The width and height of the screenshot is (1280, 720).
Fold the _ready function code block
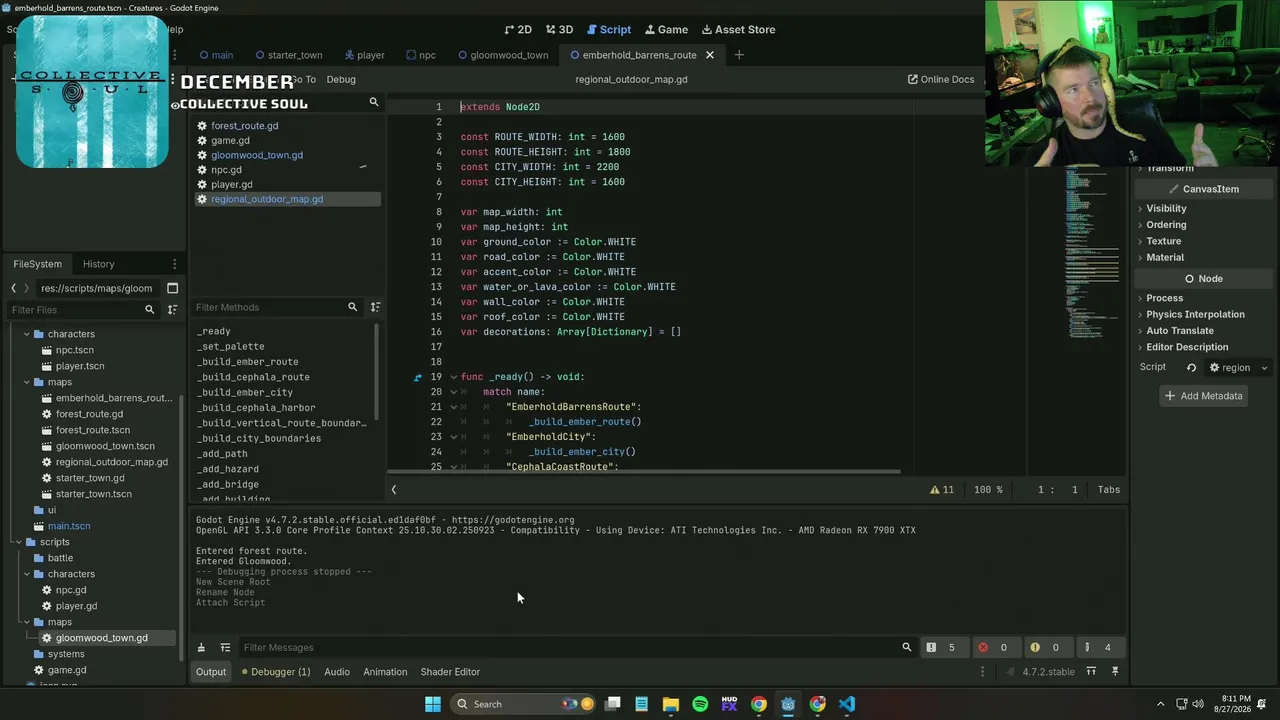pos(453,377)
